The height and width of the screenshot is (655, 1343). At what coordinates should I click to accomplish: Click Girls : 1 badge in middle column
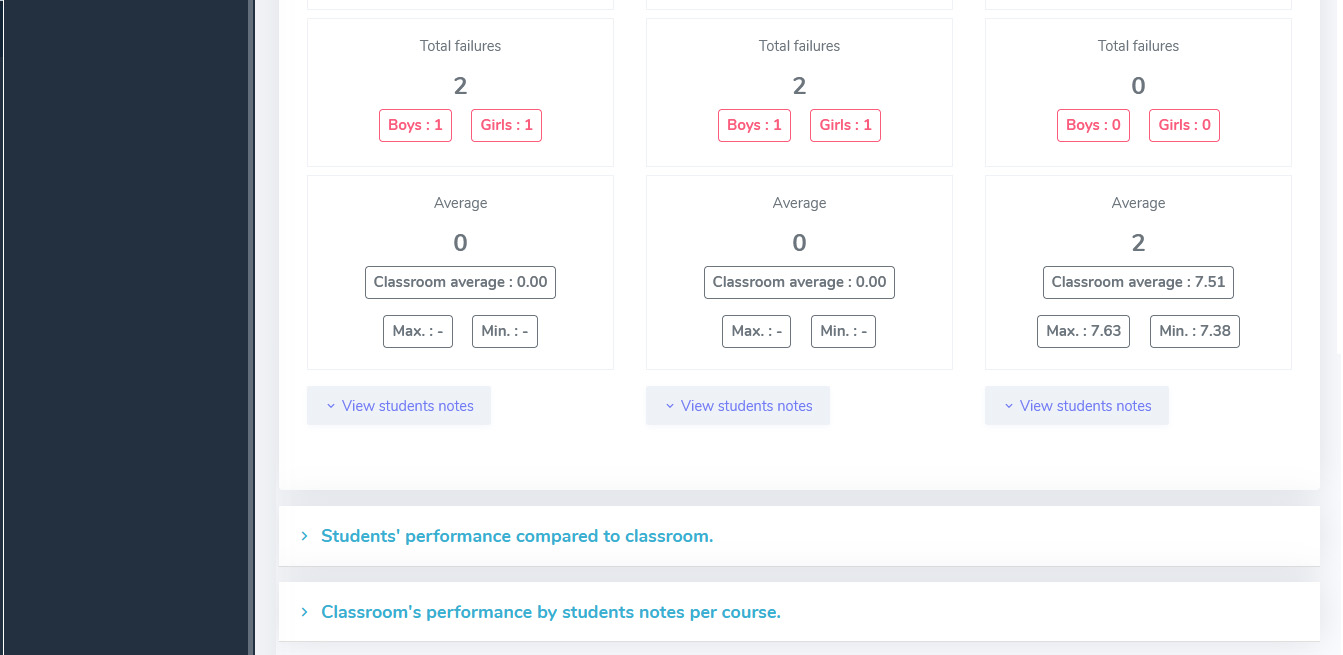click(x=845, y=125)
